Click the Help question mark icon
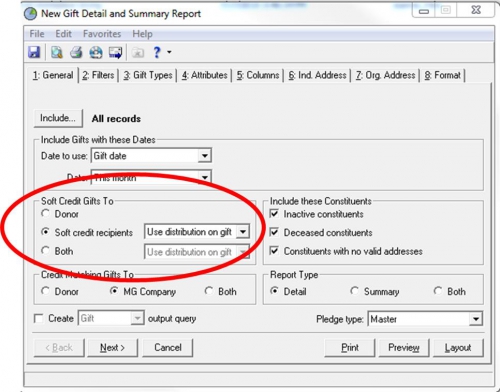Image resolution: width=500 pixels, height=392 pixels. pyautogui.click(x=157, y=52)
